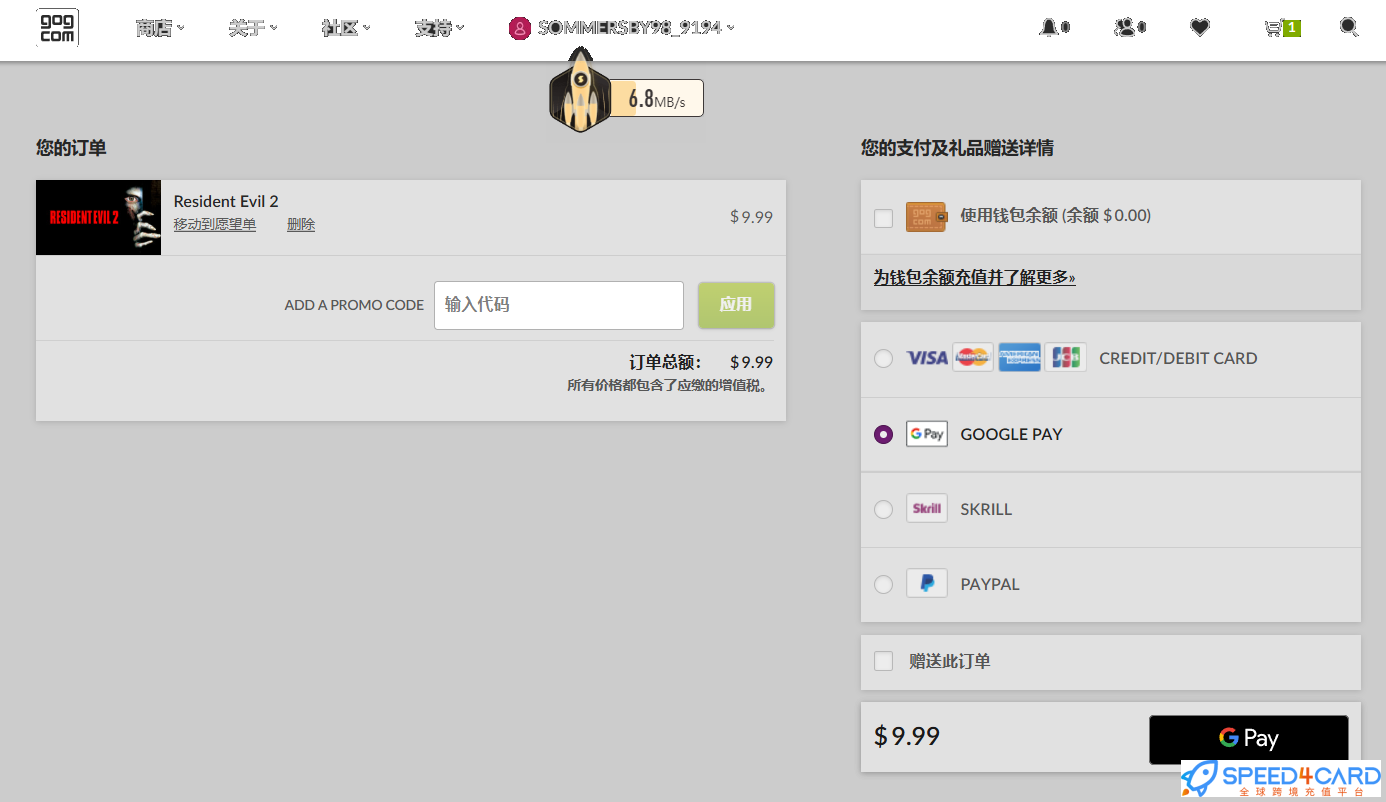
Task: Click the VAT notice 所有价格都包含了应缴的增值税
Action: coord(670,385)
